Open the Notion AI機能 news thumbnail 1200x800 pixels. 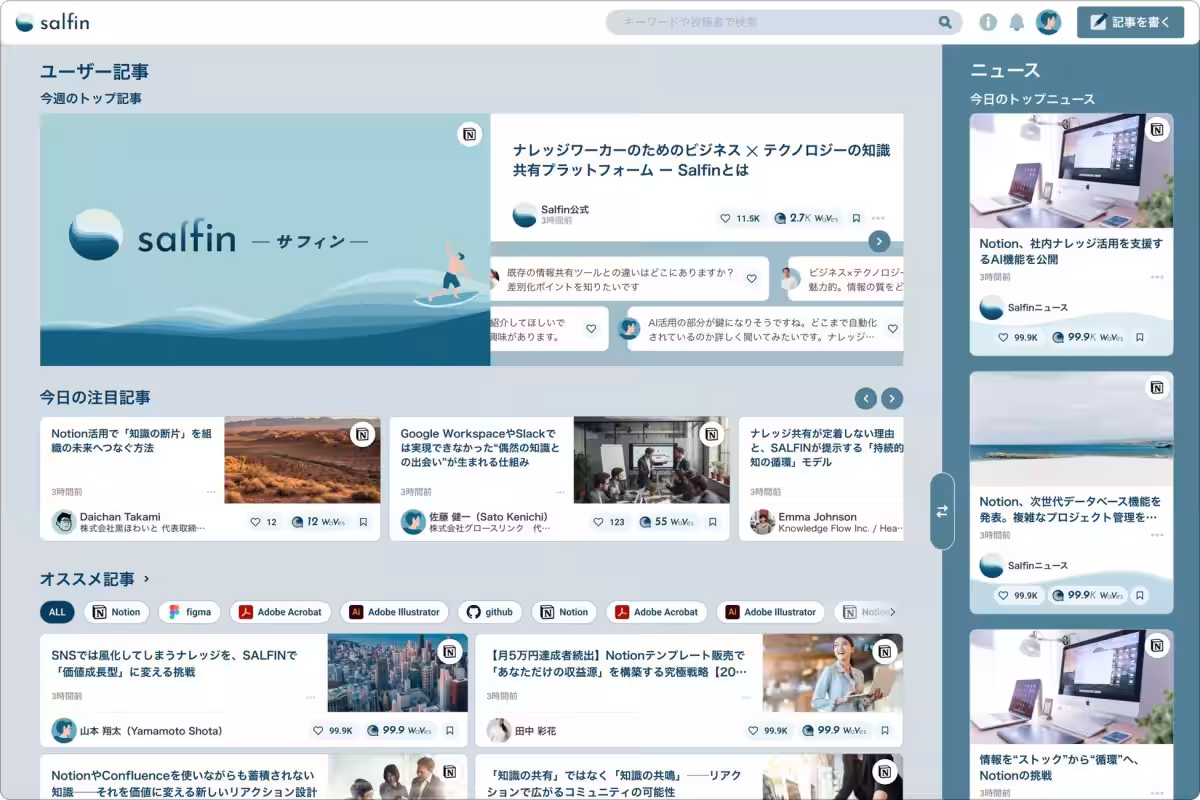(x=1071, y=170)
